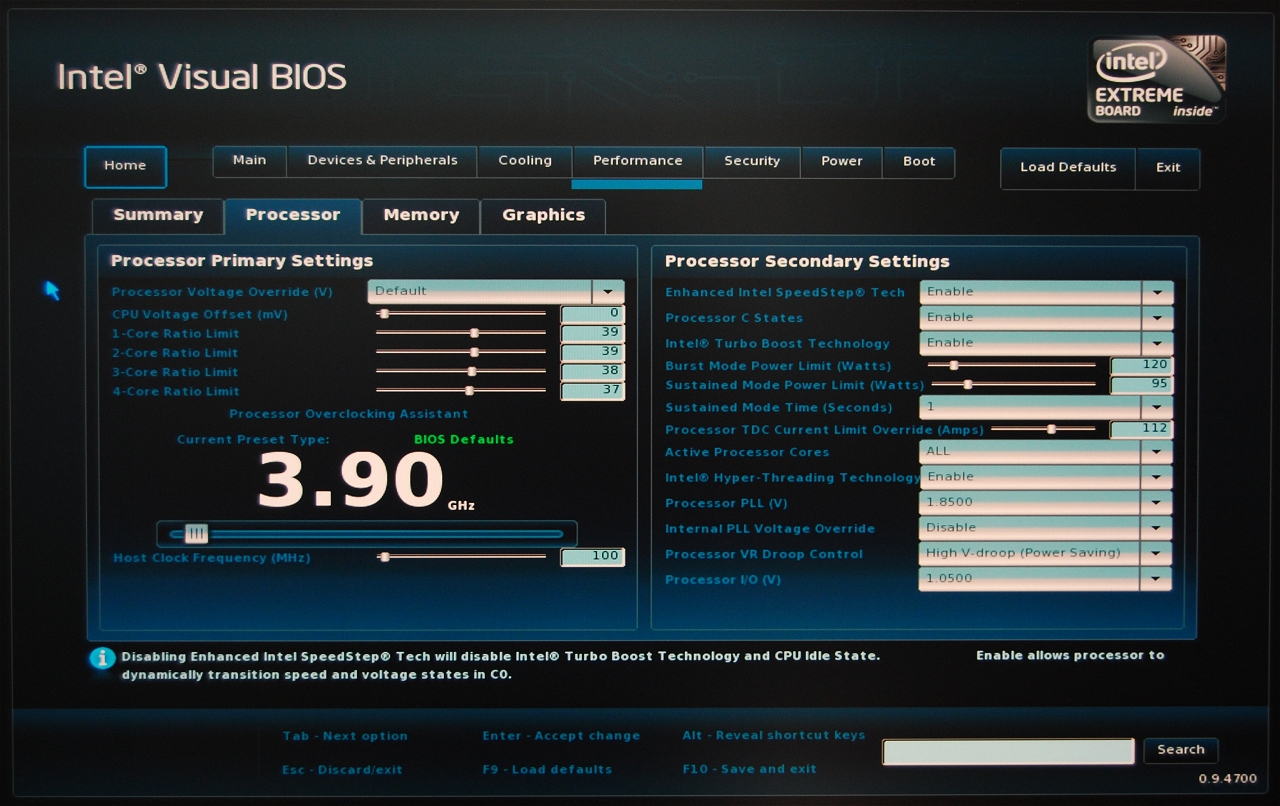1280x806 pixels.
Task: Go to the Security menu
Action: tap(752, 161)
